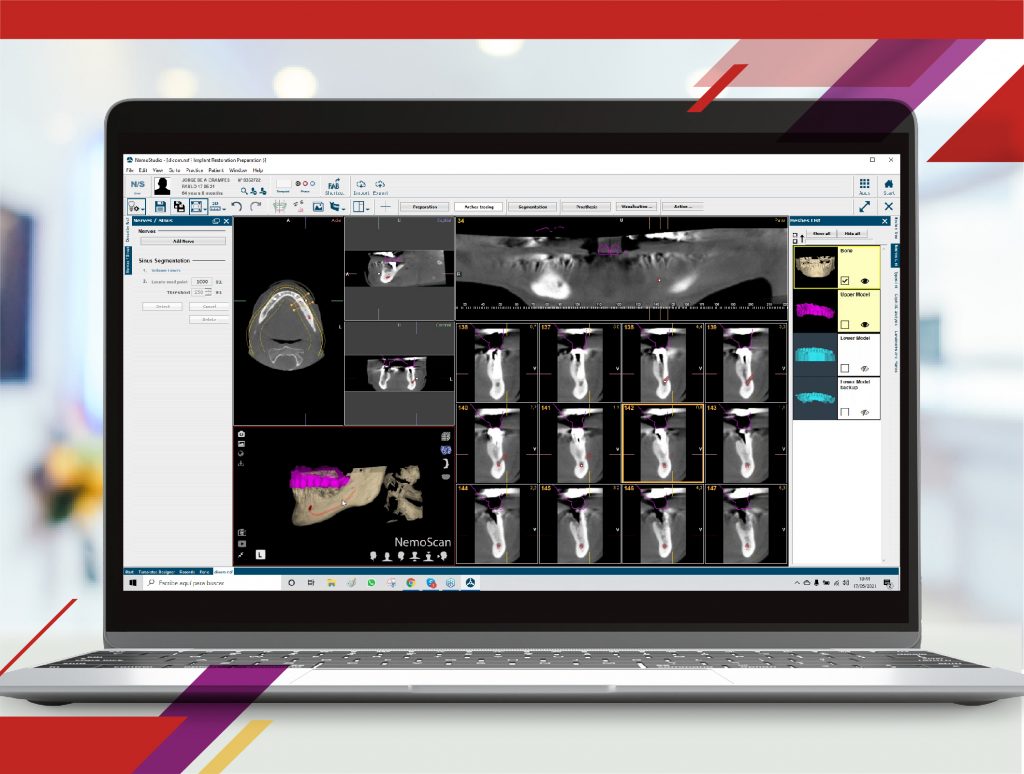This screenshot has width=1024, height=774.
Task: Select the Bone mesh thumbnail
Action: tap(815, 266)
